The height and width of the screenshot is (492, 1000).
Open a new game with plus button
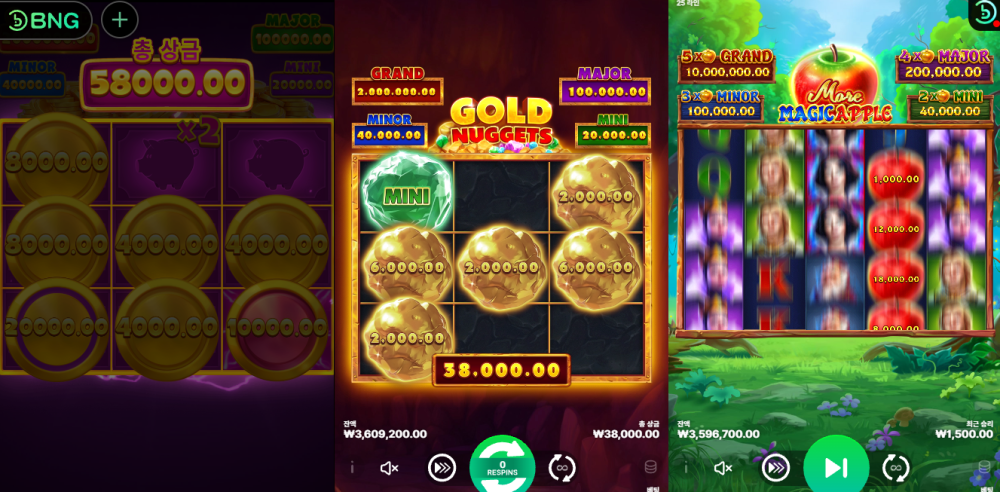click(120, 20)
